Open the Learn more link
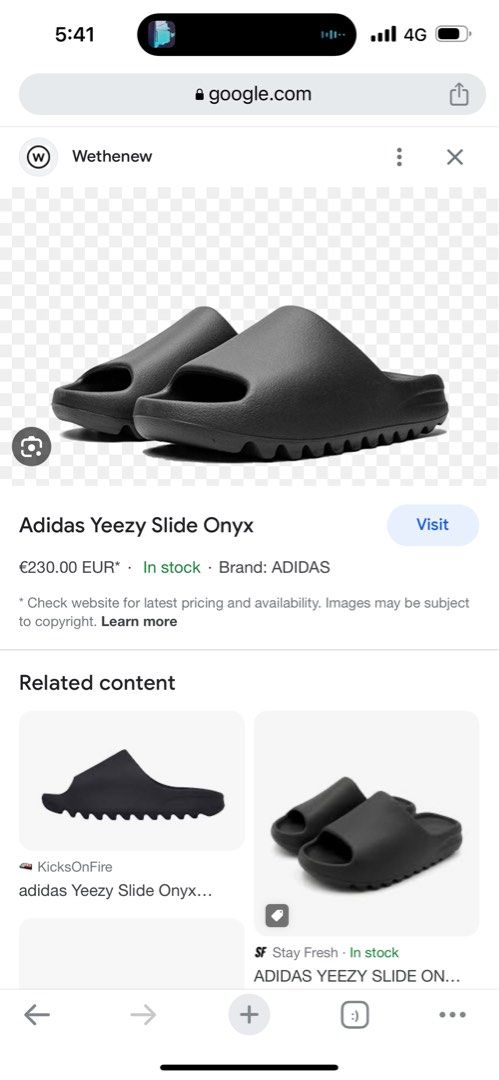This screenshot has height=1080, width=499. [139, 621]
